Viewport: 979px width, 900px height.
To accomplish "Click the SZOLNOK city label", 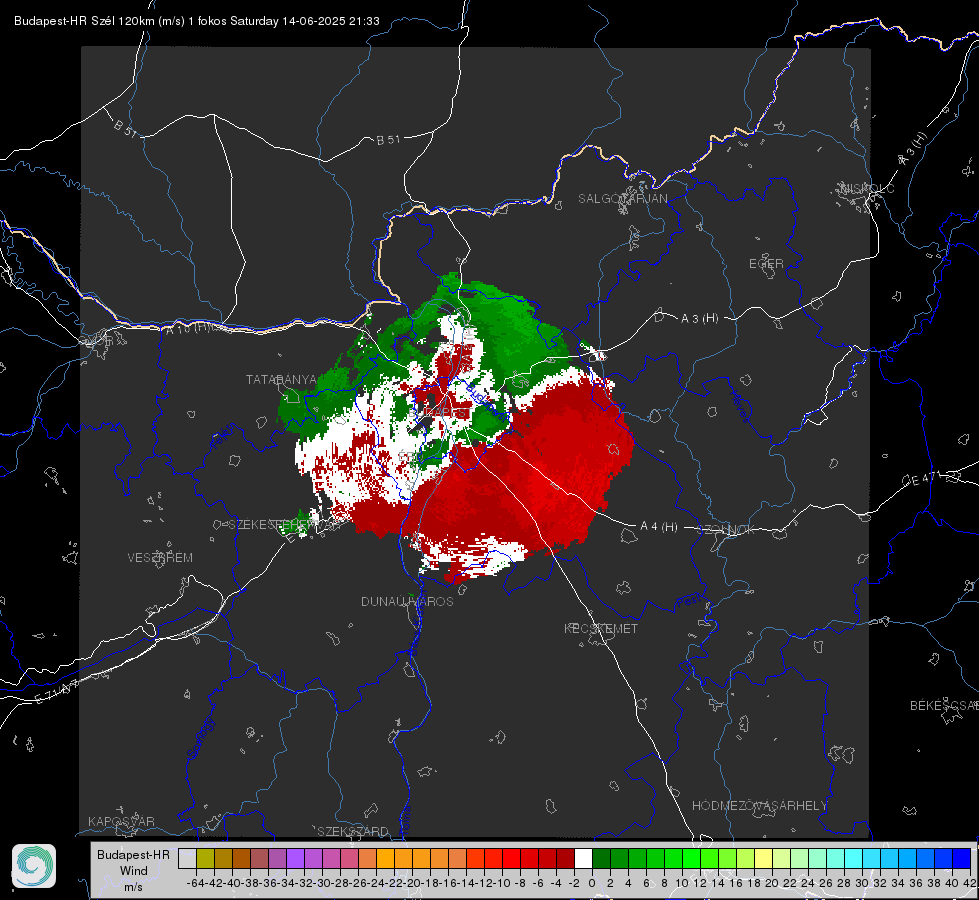I will tap(726, 529).
